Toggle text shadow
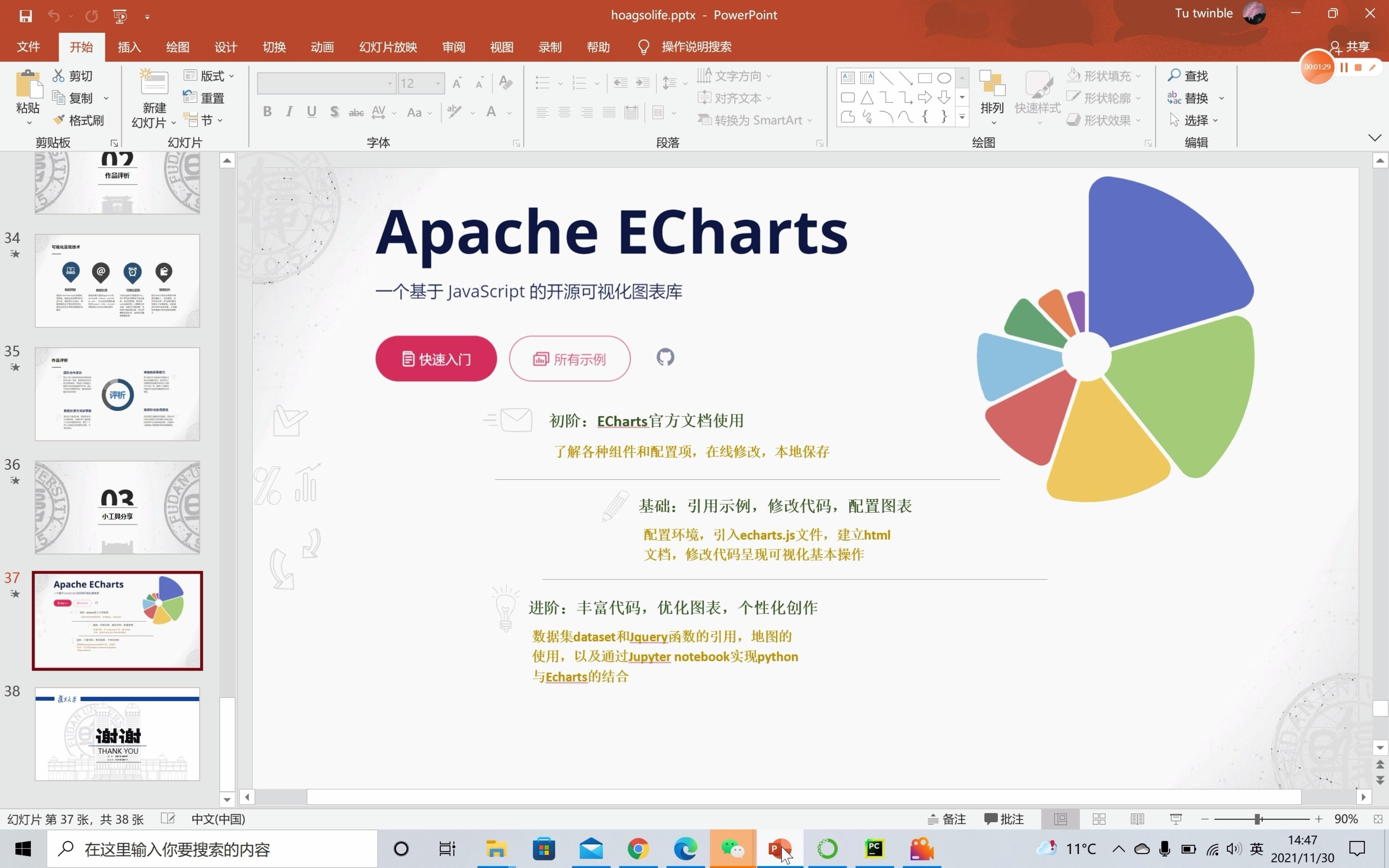Viewport: 1389px width, 868px height. click(334, 112)
